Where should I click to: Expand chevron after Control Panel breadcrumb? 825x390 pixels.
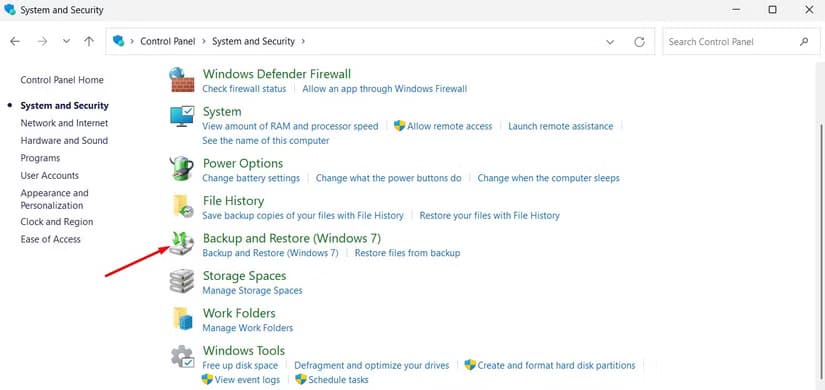click(204, 41)
